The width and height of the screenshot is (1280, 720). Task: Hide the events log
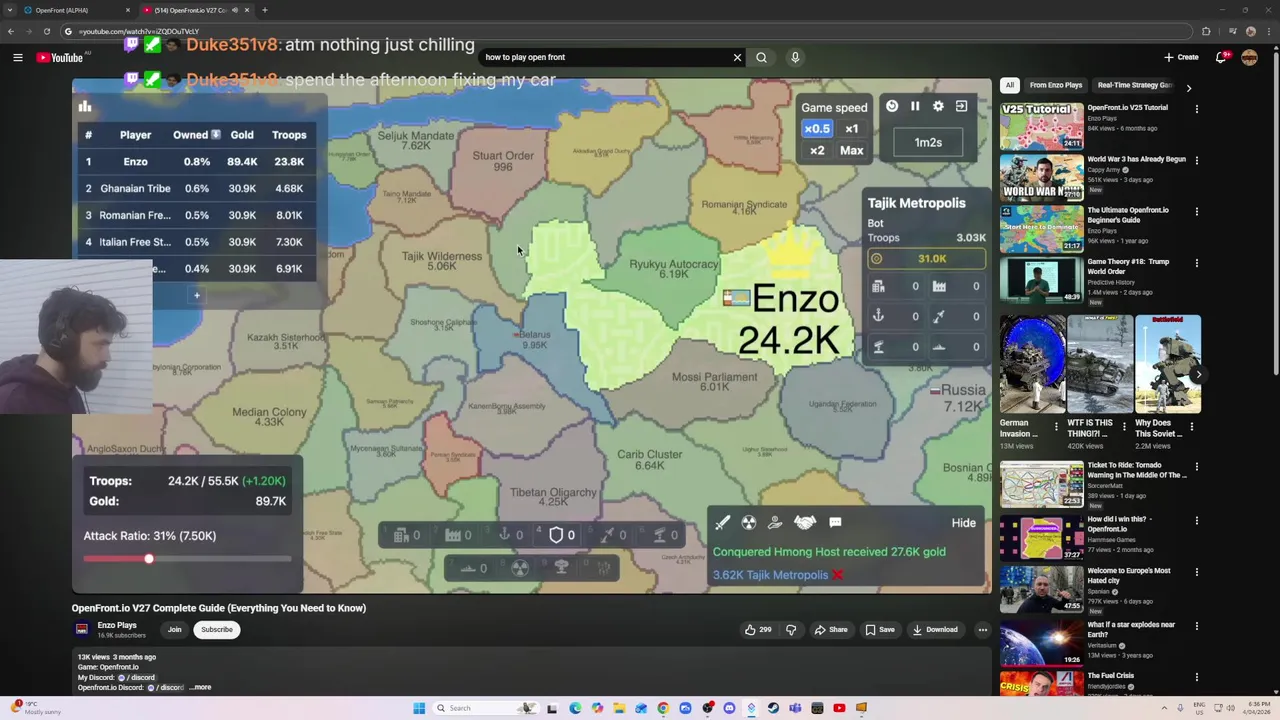(963, 523)
